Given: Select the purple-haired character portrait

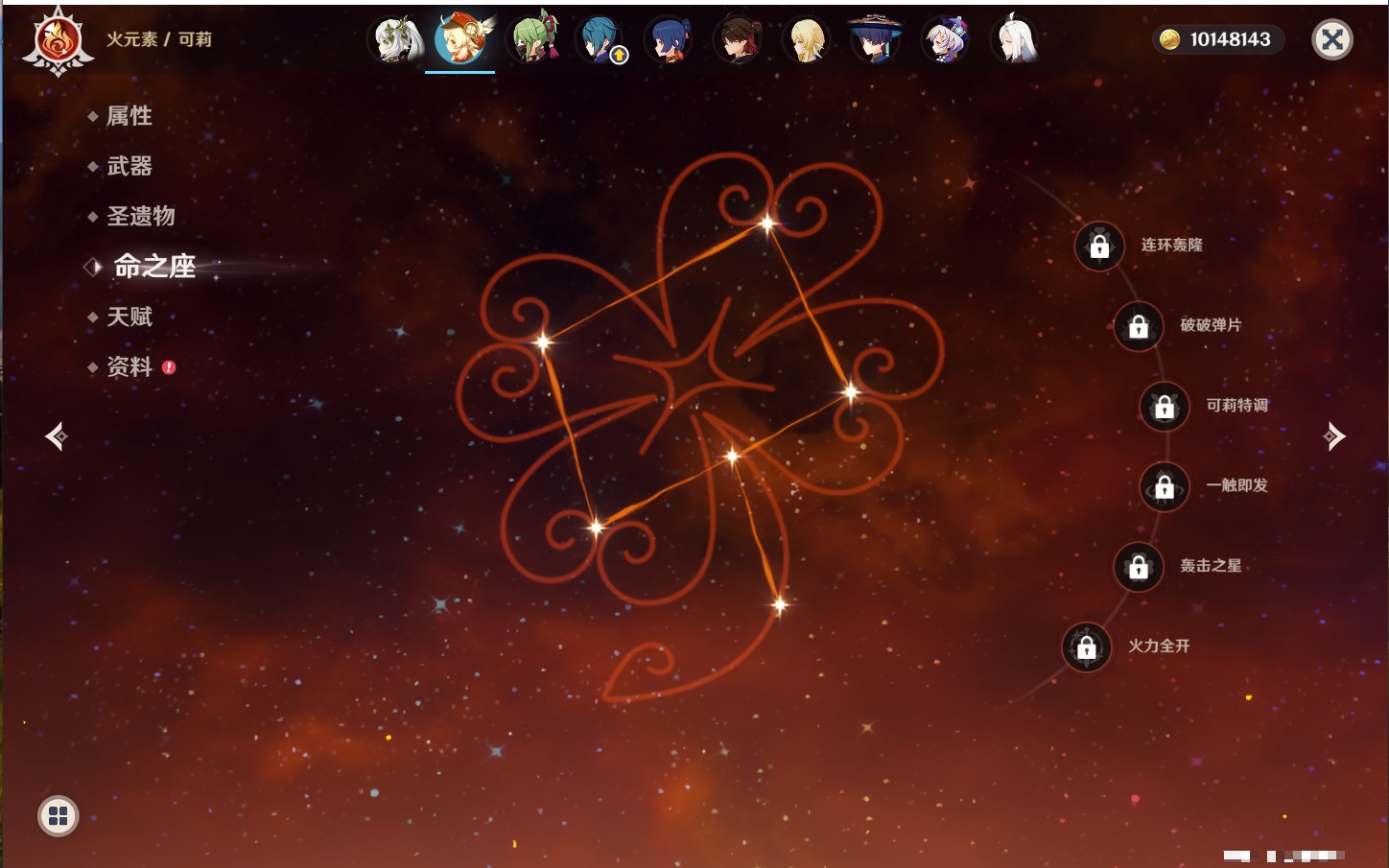Looking at the screenshot, I should click(x=945, y=39).
